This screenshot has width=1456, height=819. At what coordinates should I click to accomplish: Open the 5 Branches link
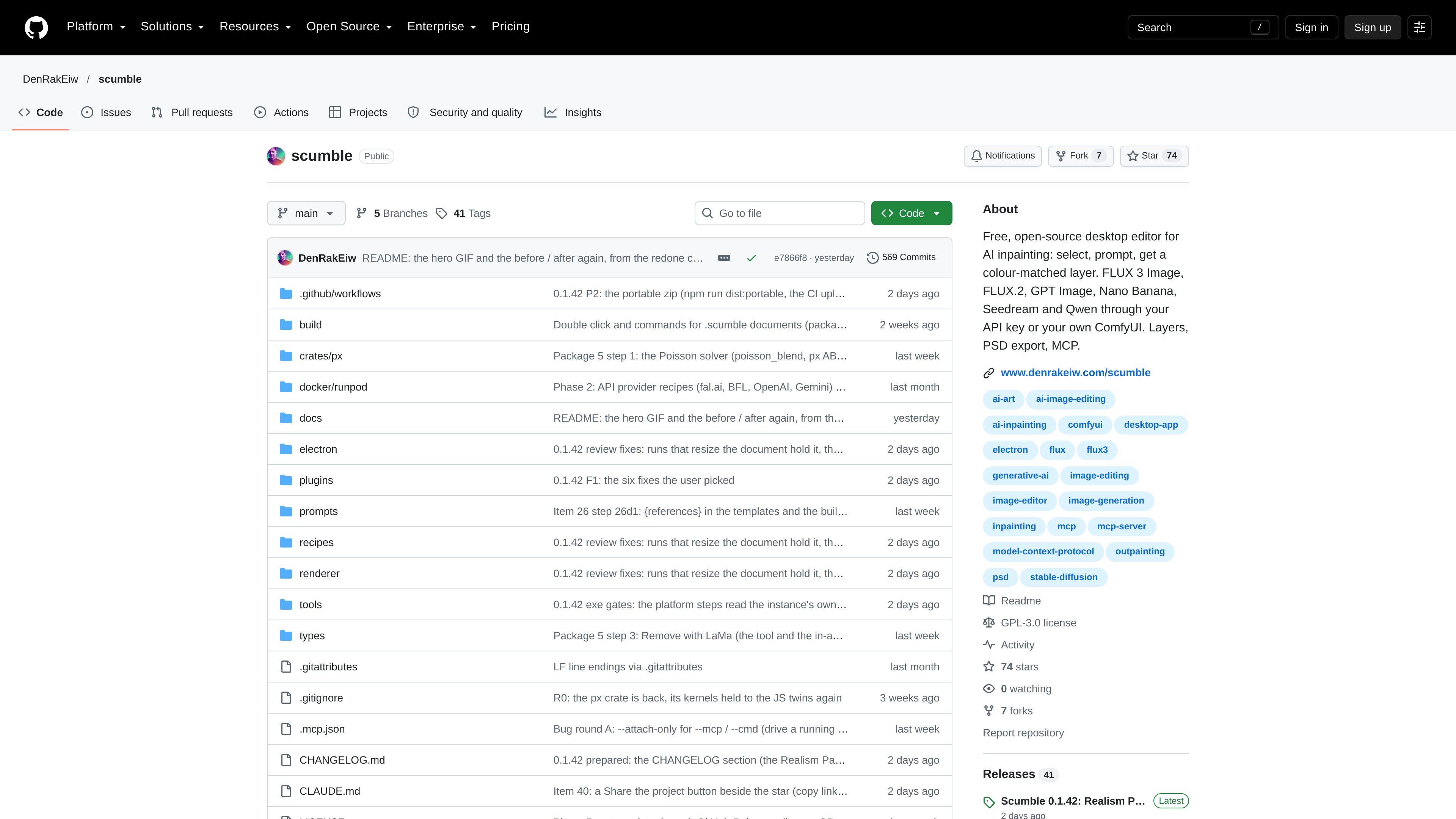tap(392, 213)
